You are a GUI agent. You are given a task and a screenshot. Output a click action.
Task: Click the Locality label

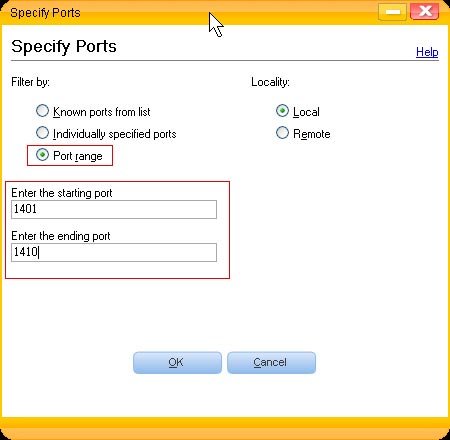[270, 82]
